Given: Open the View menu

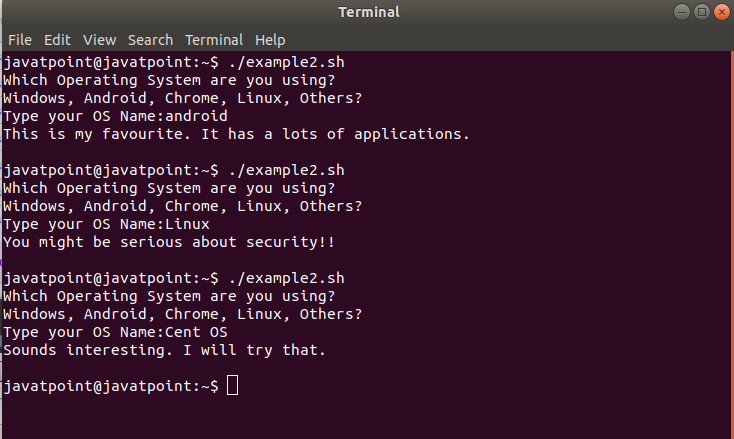Looking at the screenshot, I should pos(100,40).
